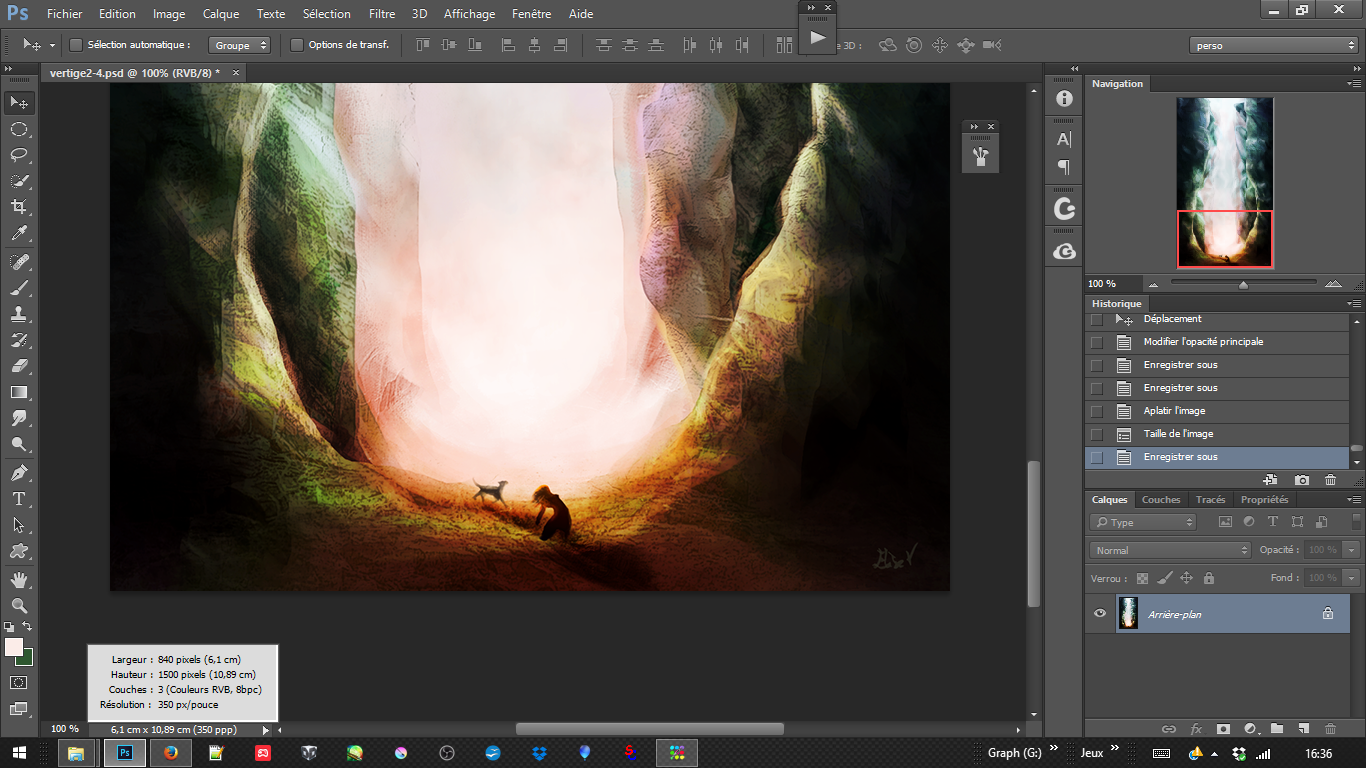Open the Groupe dropdown
This screenshot has height=768, width=1366.
tap(240, 45)
